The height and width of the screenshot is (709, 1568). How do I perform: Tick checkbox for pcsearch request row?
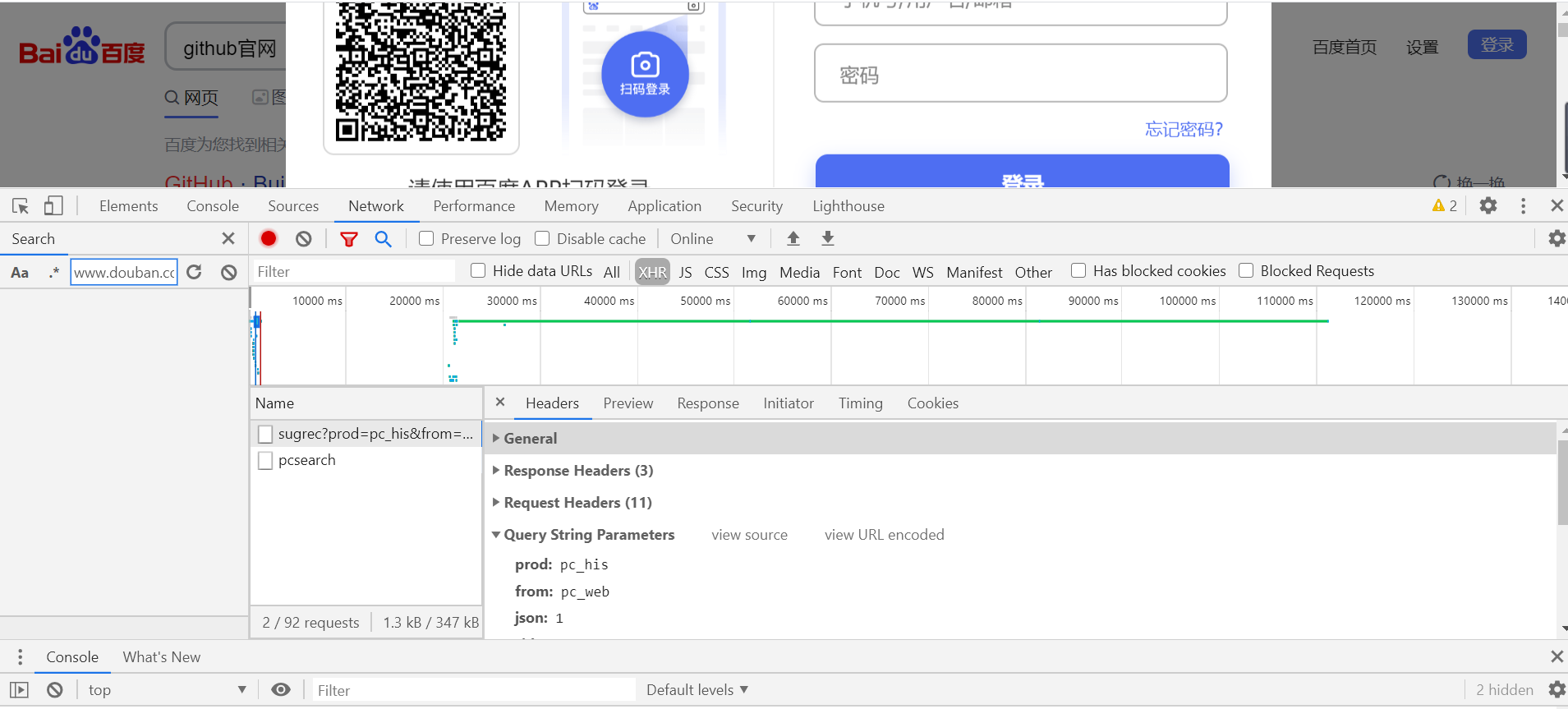pyautogui.click(x=265, y=460)
